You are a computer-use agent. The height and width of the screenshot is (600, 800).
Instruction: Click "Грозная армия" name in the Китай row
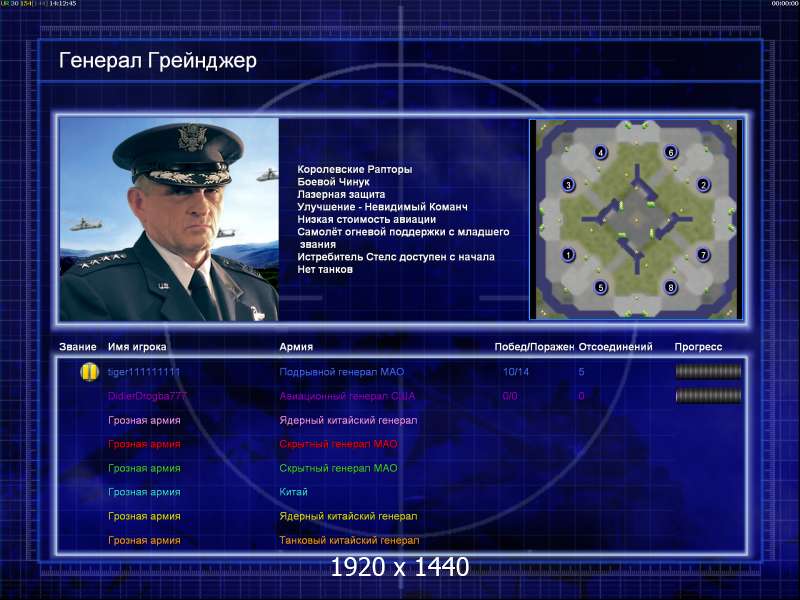coord(144,492)
